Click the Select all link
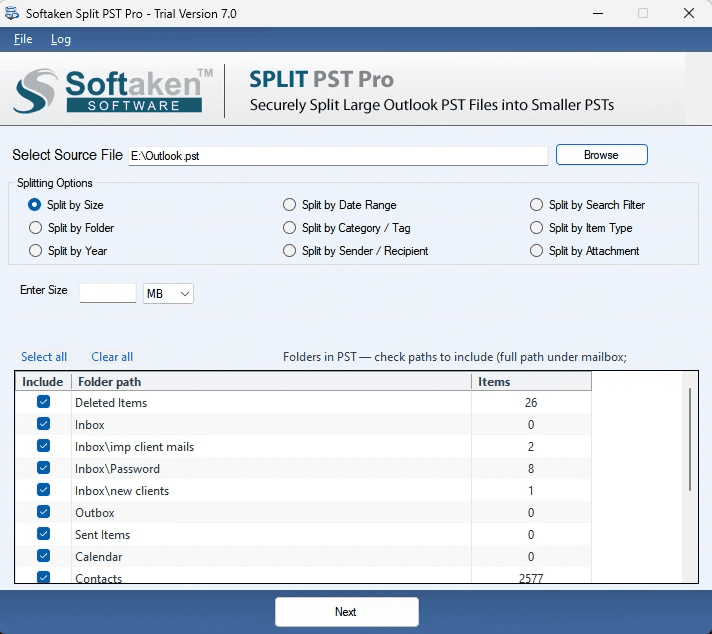The width and height of the screenshot is (712, 634). (44, 357)
